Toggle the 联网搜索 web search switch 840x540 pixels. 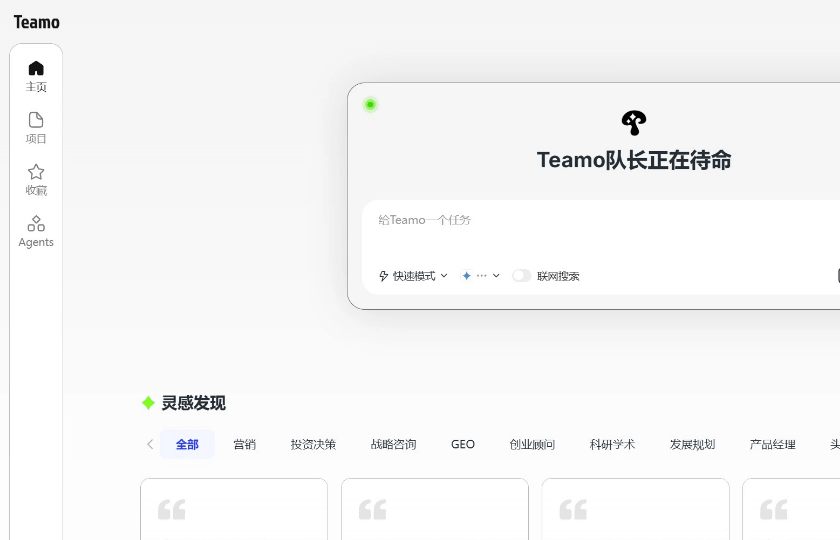(x=521, y=276)
